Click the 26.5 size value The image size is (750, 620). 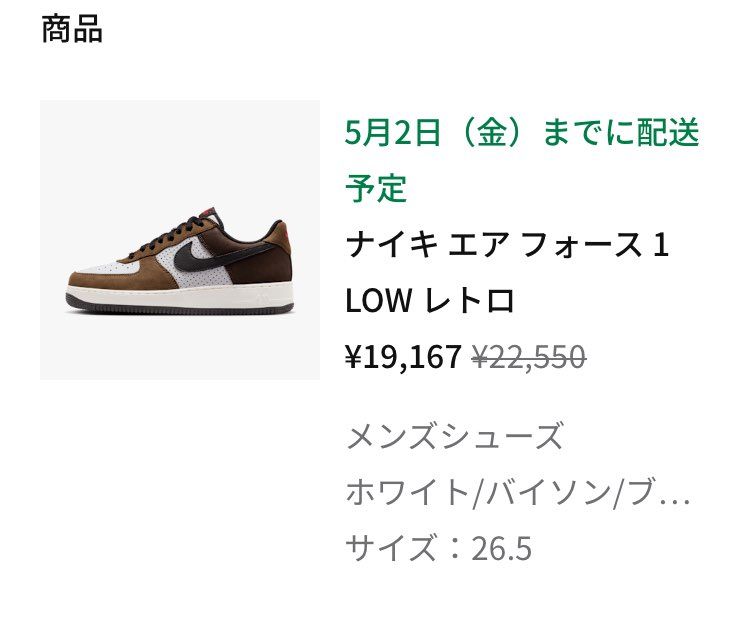point(502,549)
